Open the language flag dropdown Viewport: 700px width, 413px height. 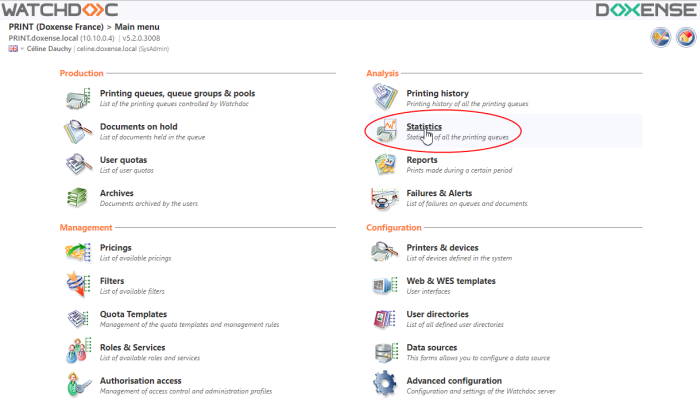coord(15,48)
